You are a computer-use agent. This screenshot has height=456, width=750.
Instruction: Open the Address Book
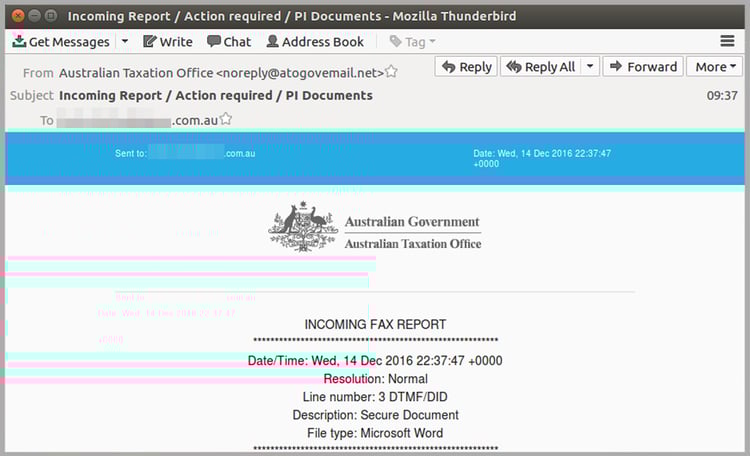click(x=315, y=42)
